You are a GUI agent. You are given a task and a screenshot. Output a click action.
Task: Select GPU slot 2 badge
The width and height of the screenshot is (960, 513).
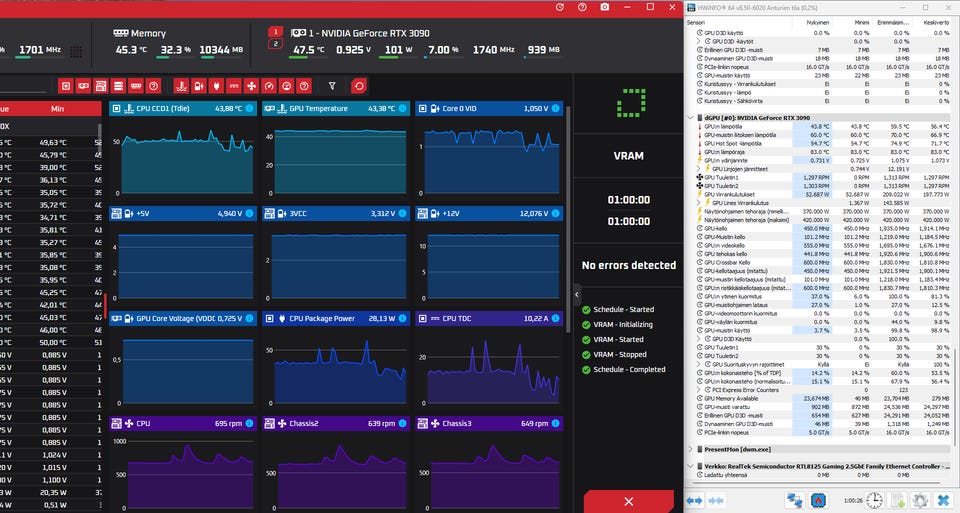click(276, 43)
